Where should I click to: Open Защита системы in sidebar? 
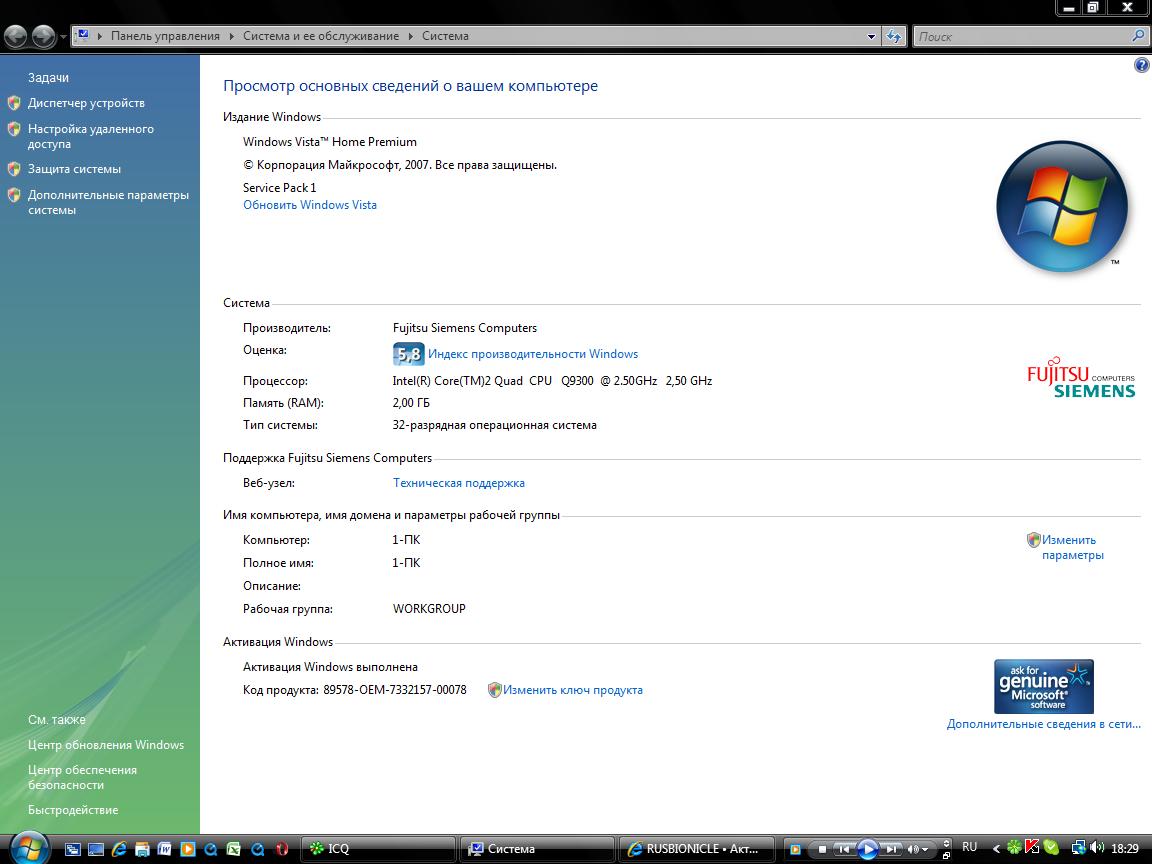pyautogui.click(x=74, y=169)
